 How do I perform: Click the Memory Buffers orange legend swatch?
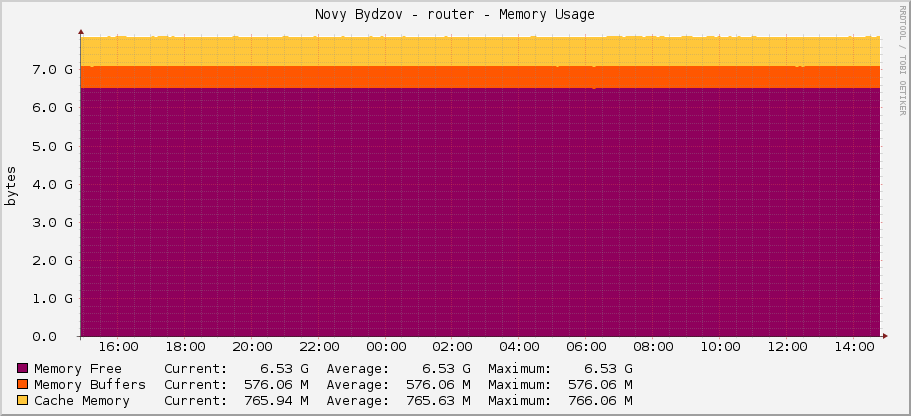[x=23, y=385]
